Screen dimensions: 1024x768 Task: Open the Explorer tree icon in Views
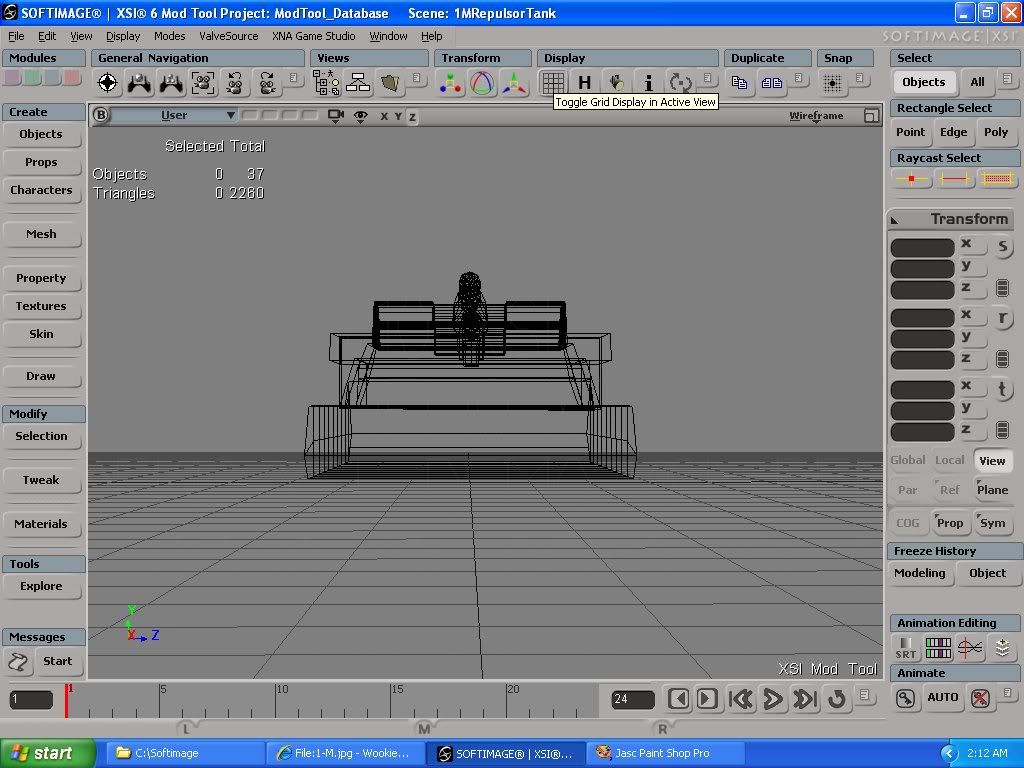click(x=326, y=83)
